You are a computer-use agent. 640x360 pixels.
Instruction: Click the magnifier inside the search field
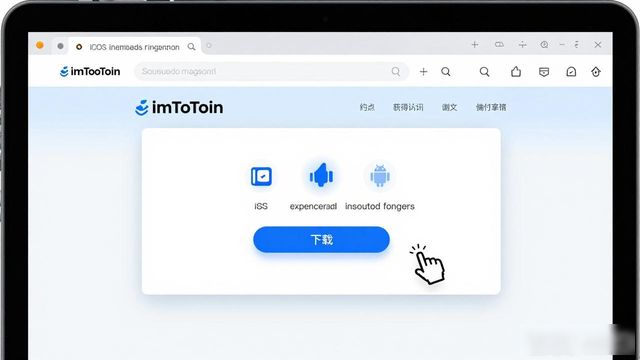coord(396,71)
